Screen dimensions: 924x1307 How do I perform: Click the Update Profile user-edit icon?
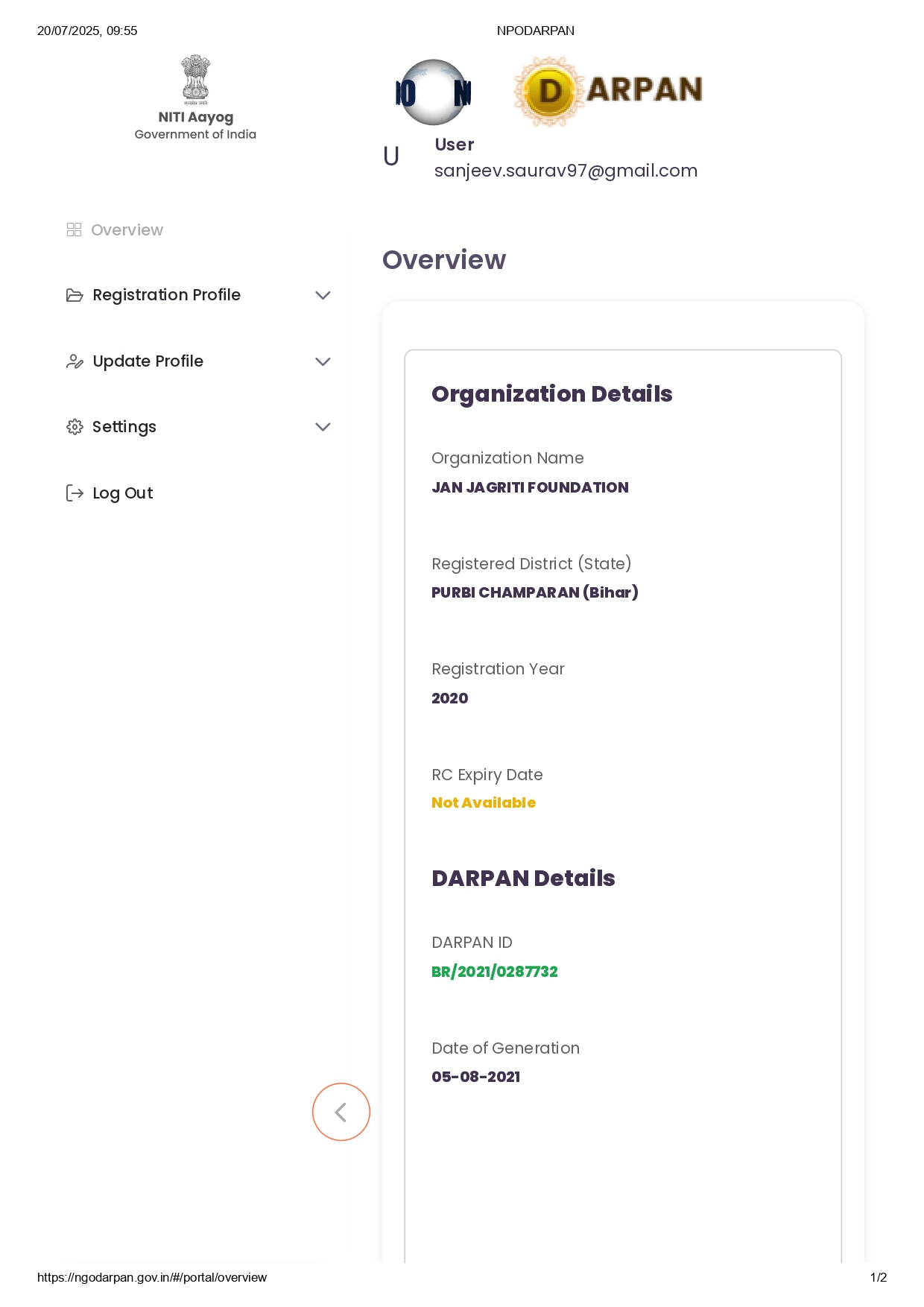tap(75, 362)
